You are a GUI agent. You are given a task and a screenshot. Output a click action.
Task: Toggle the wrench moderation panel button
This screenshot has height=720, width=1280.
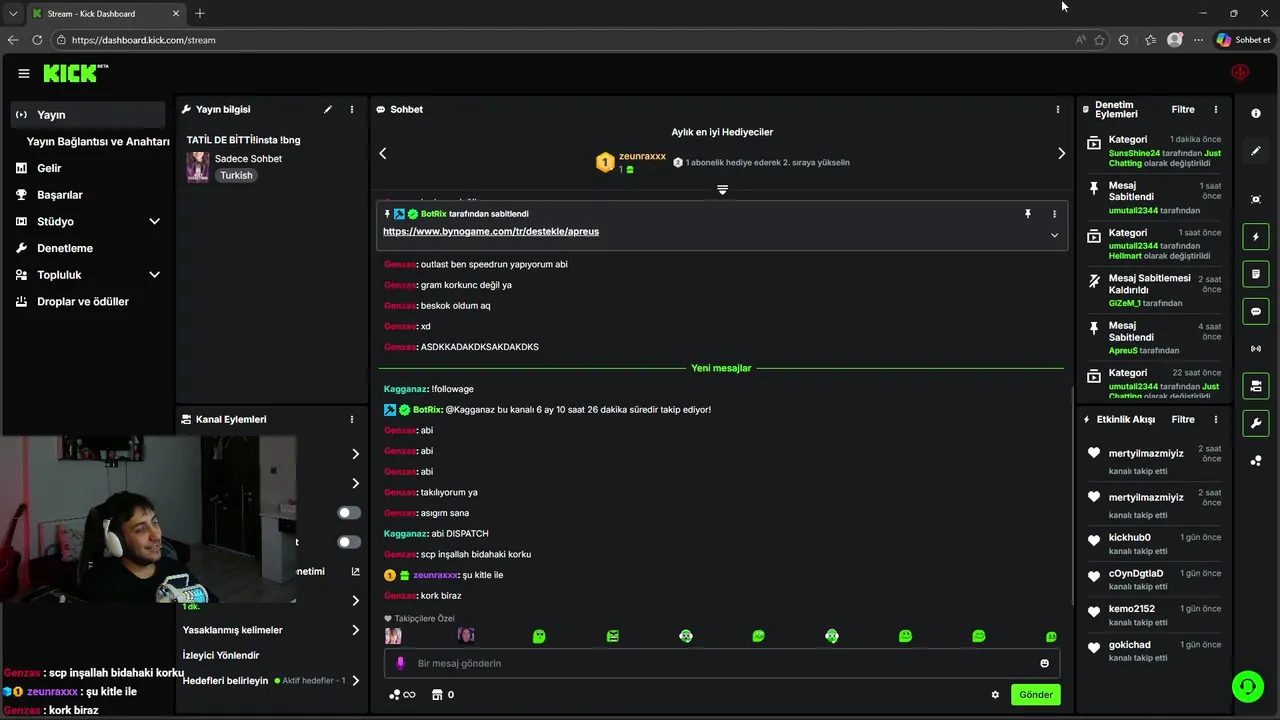(x=1256, y=423)
